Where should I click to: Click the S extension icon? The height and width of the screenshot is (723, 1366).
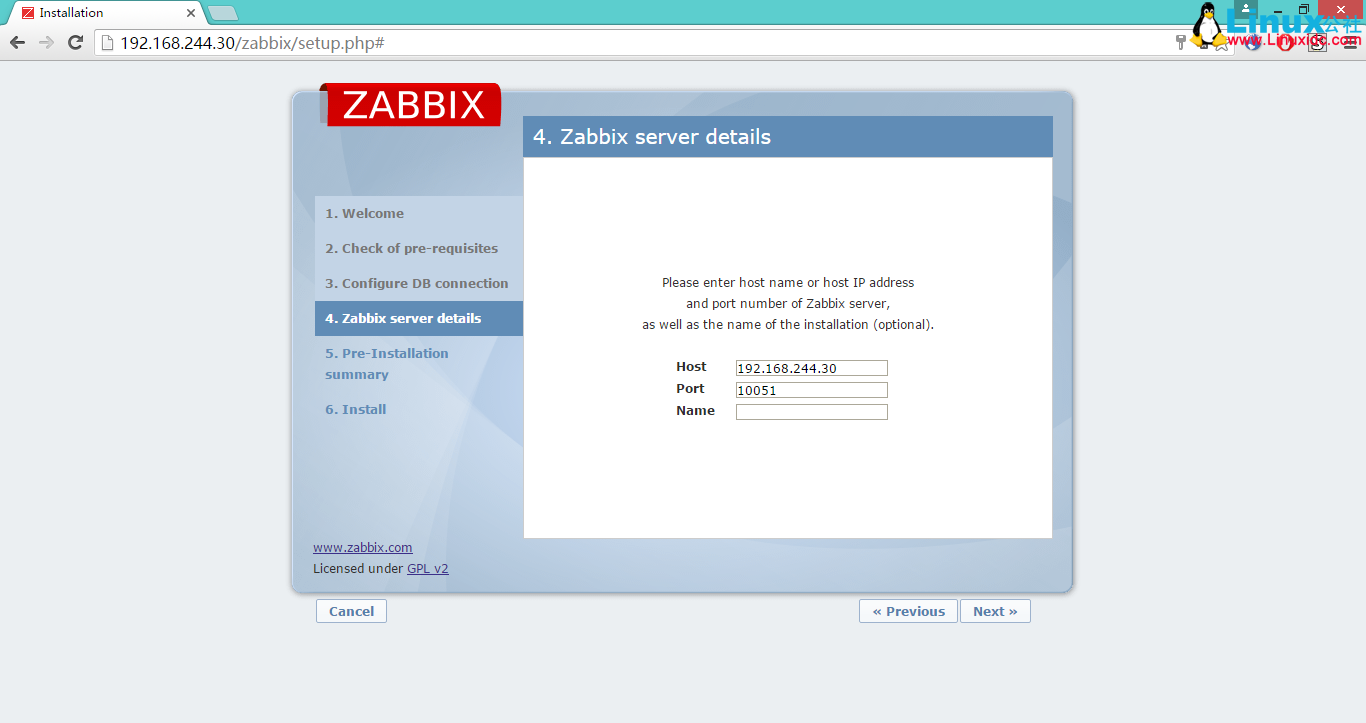click(x=1317, y=43)
